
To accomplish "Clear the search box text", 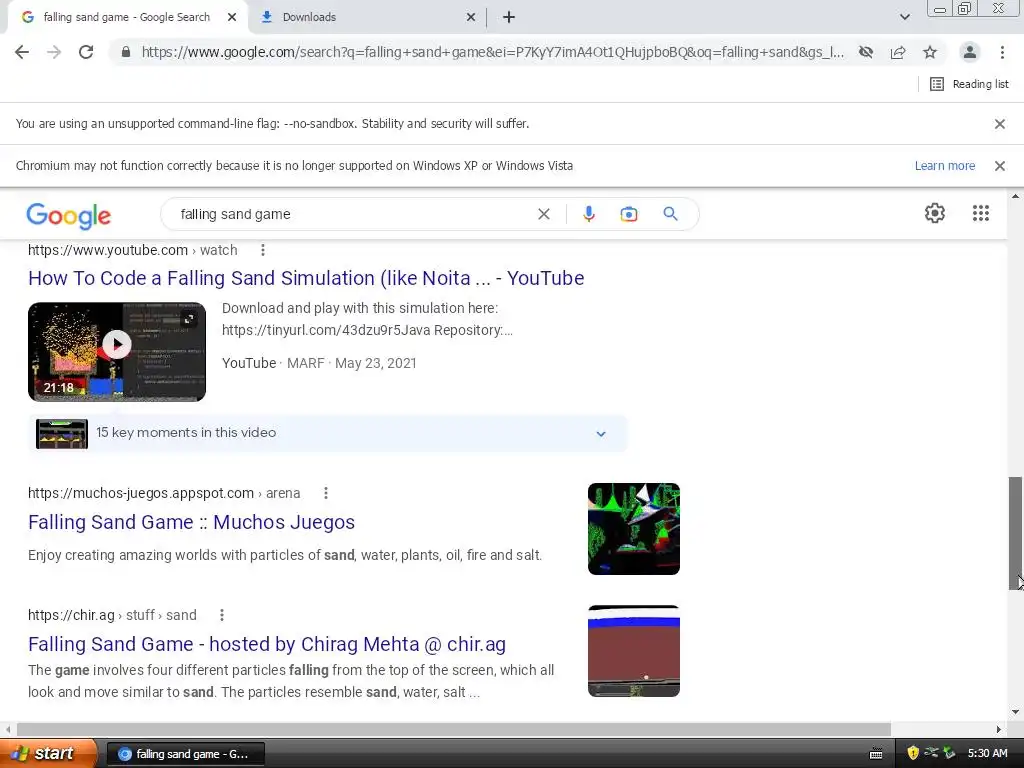I will pos(543,214).
